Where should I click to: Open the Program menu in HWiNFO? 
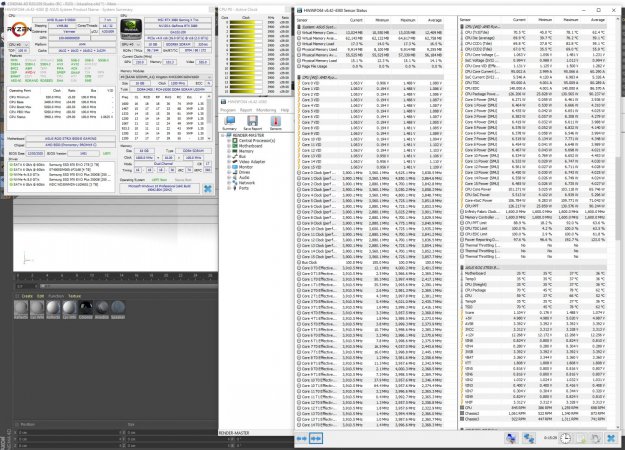228,110
